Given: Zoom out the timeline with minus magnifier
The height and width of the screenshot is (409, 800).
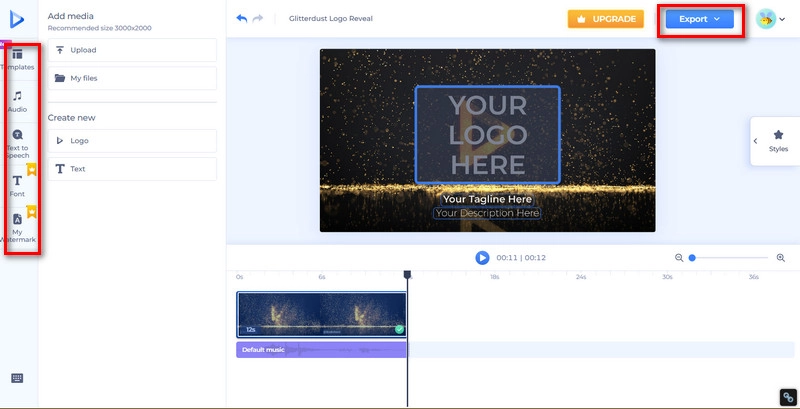Looking at the screenshot, I should 679,258.
